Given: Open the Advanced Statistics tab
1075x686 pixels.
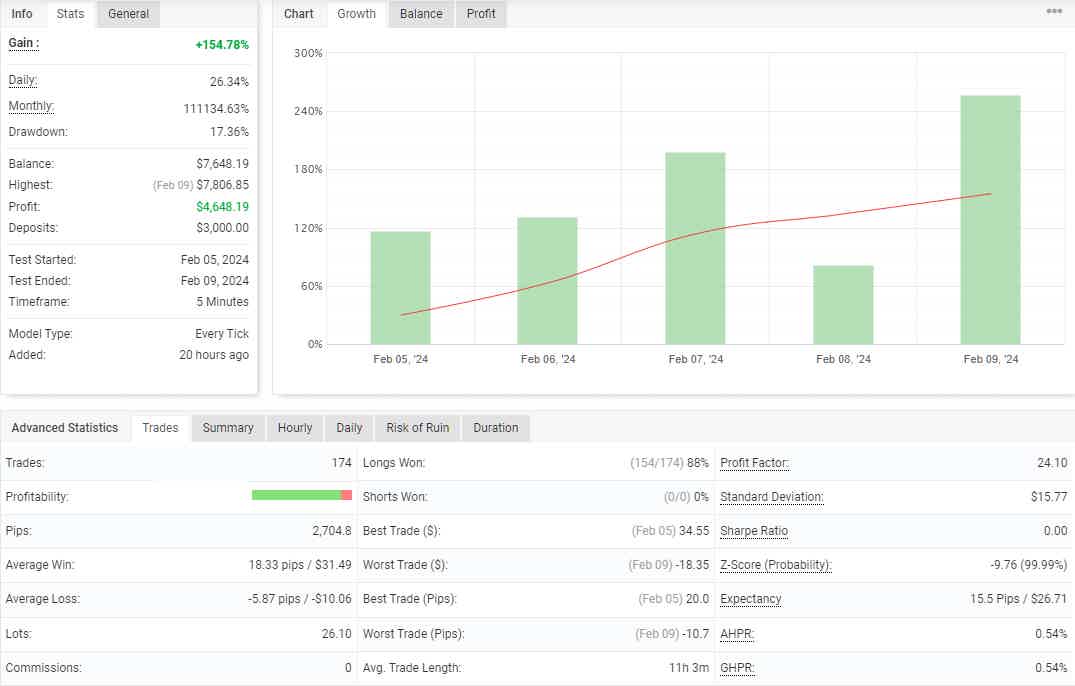Looking at the screenshot, I should click(x=65, y=427).
